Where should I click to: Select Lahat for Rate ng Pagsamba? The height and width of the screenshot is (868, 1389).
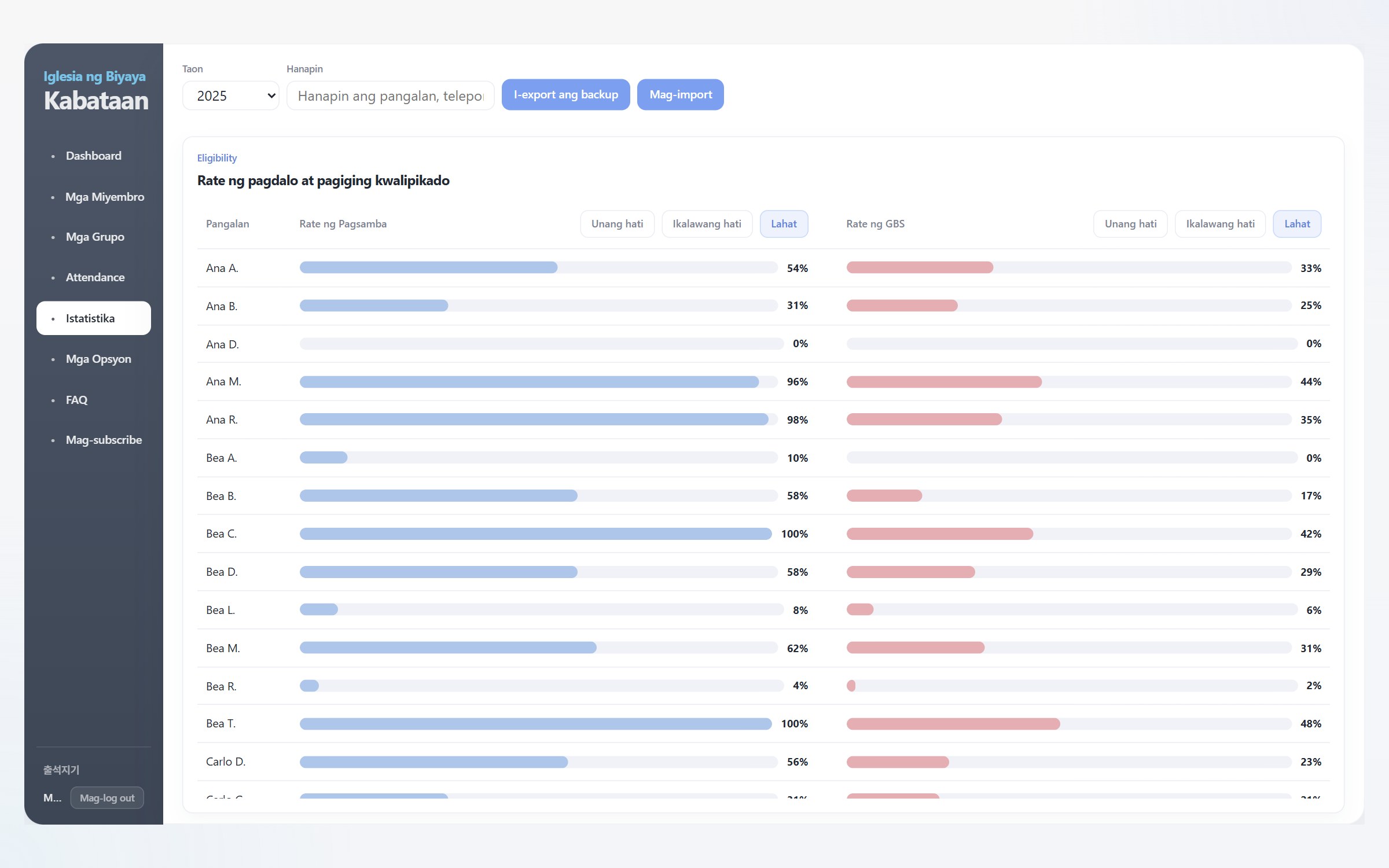pos(784,224)
